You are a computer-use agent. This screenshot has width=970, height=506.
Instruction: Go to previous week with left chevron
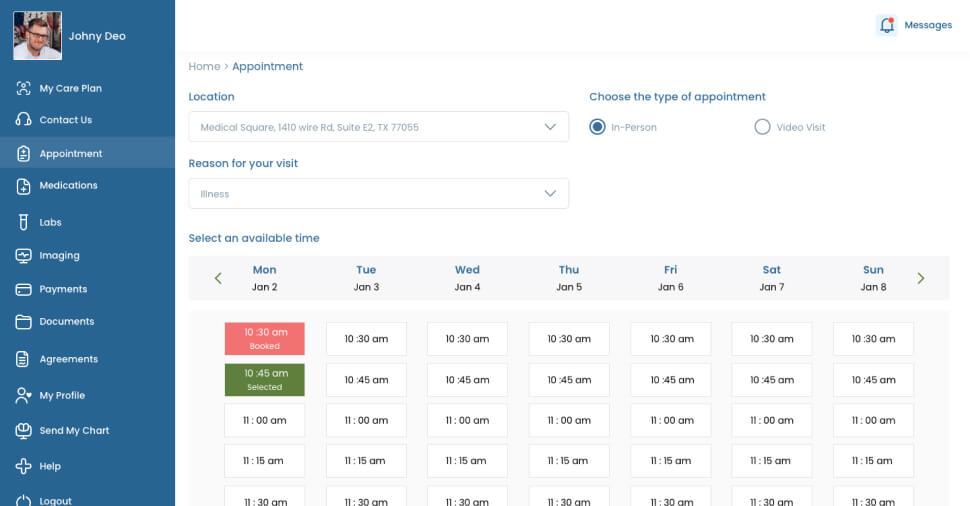(x=218, y=278)
